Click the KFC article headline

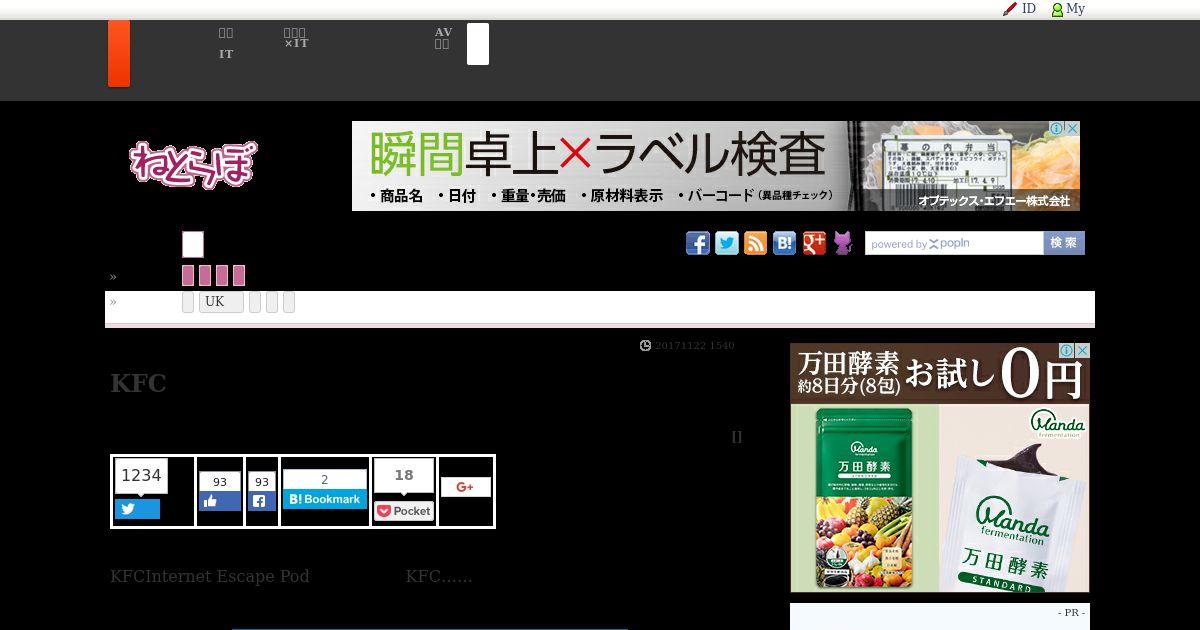pos(138,384)
